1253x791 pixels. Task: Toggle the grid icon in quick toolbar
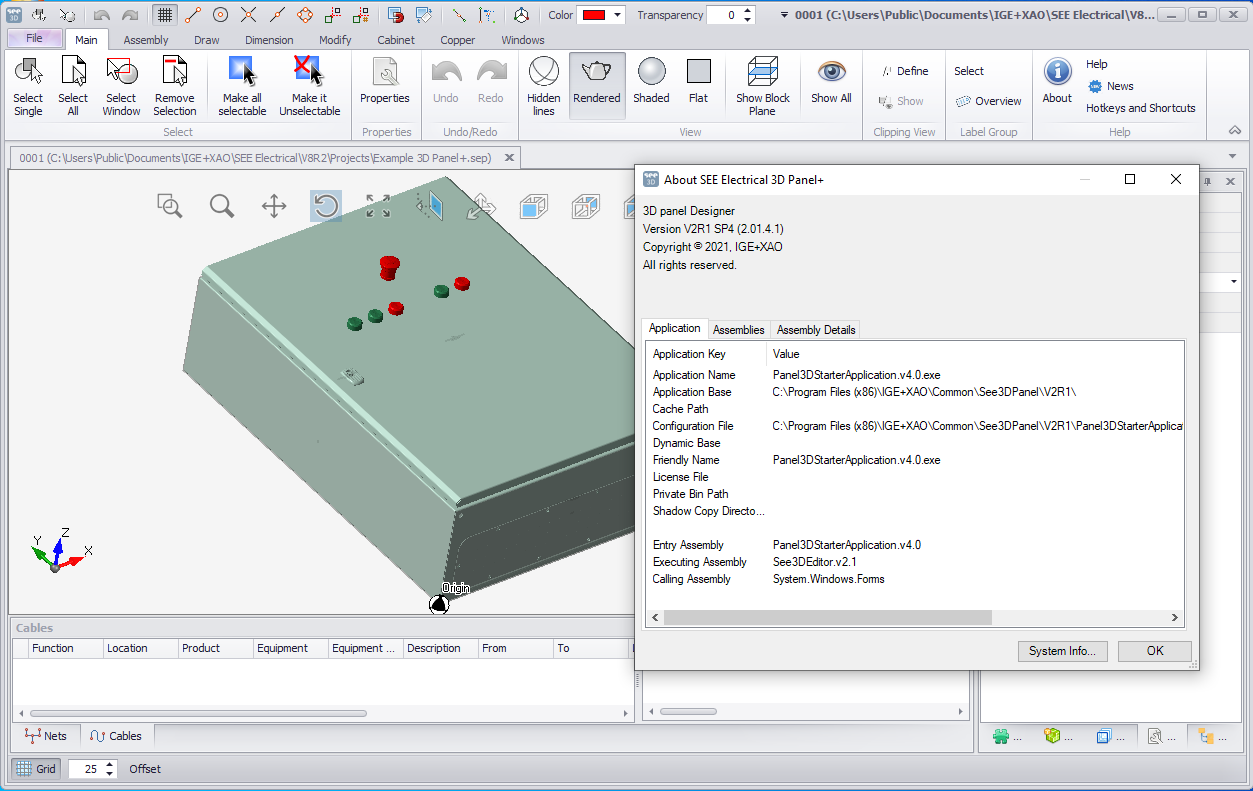pyautogui.click(x=164, y=15)
